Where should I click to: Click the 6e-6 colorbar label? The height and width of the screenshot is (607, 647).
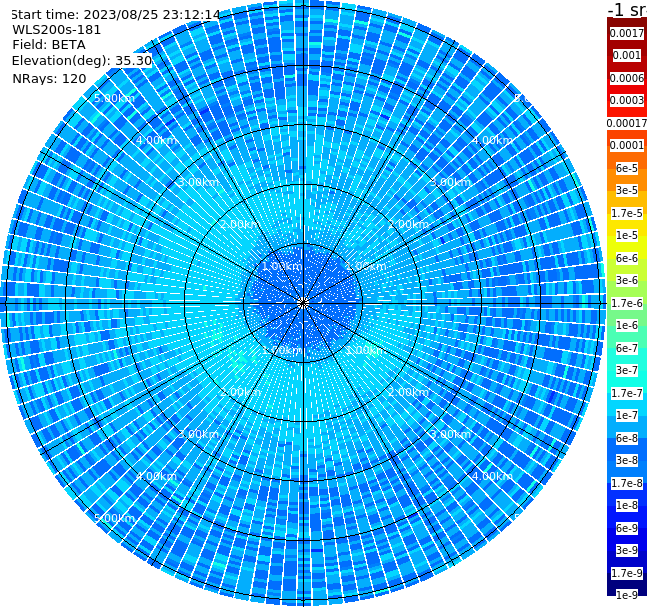pyautogui.click(x=627, y=258)
